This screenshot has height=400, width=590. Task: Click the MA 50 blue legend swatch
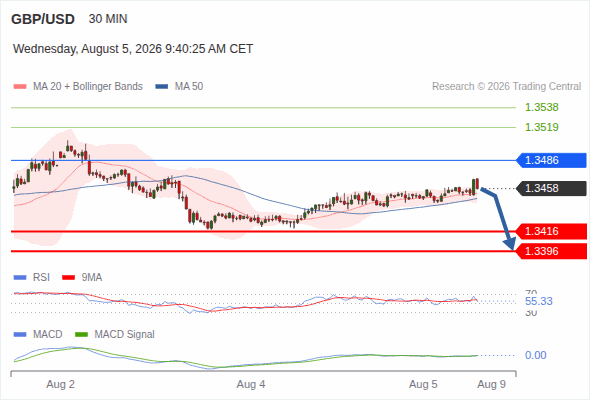point(162,87)
